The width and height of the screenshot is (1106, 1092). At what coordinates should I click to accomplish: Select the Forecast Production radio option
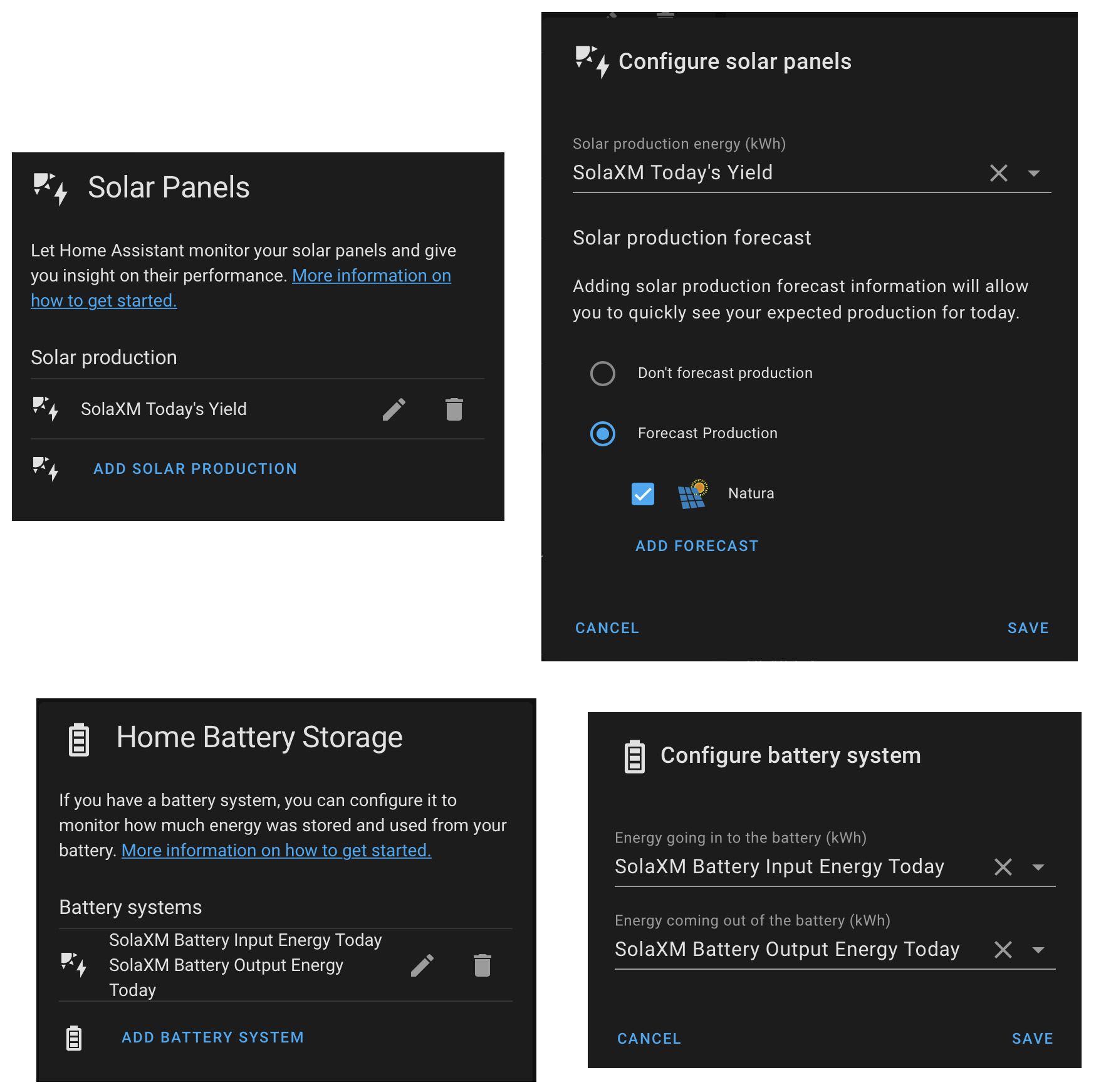(603, 434)
